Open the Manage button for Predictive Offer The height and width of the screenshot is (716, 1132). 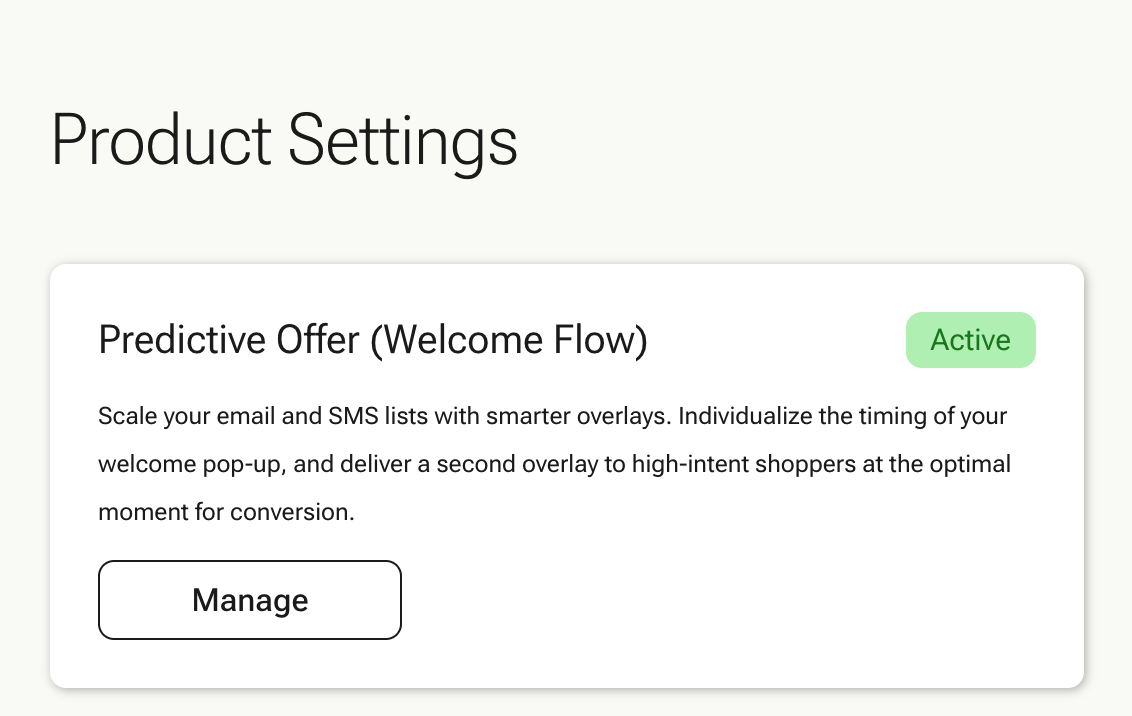click(x=250, y=600)
